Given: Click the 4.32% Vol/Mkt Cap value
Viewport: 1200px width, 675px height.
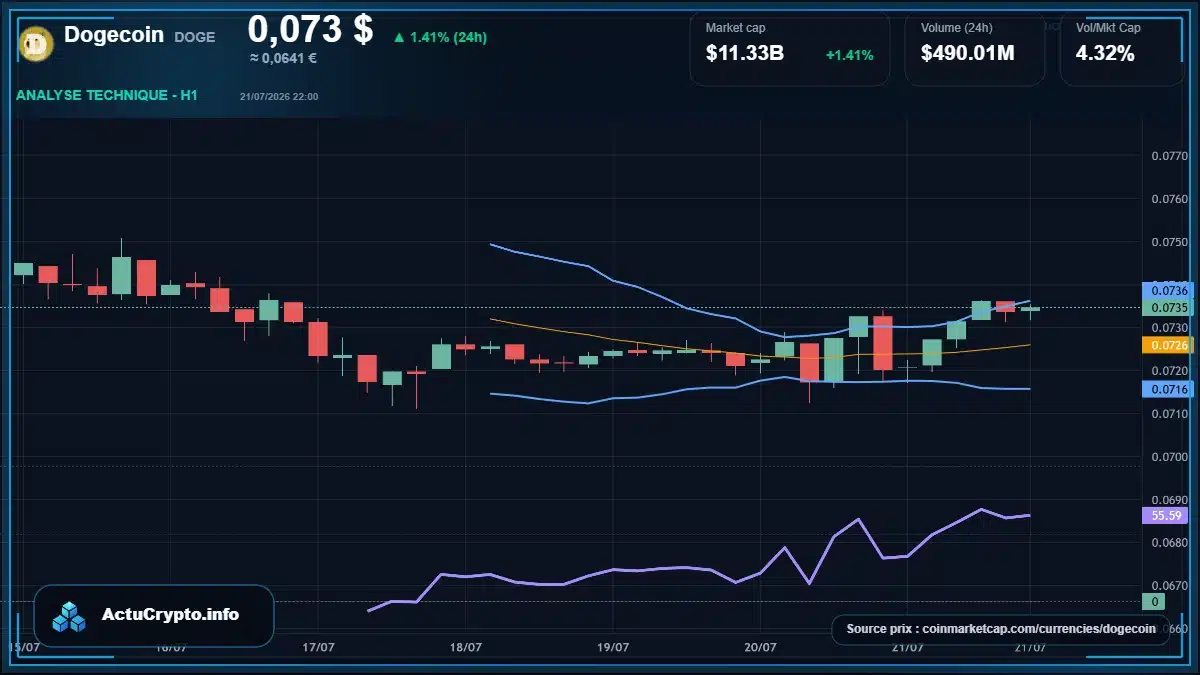Looking at the screenshot, I should pyautogui.click(x=1105, y=54).
